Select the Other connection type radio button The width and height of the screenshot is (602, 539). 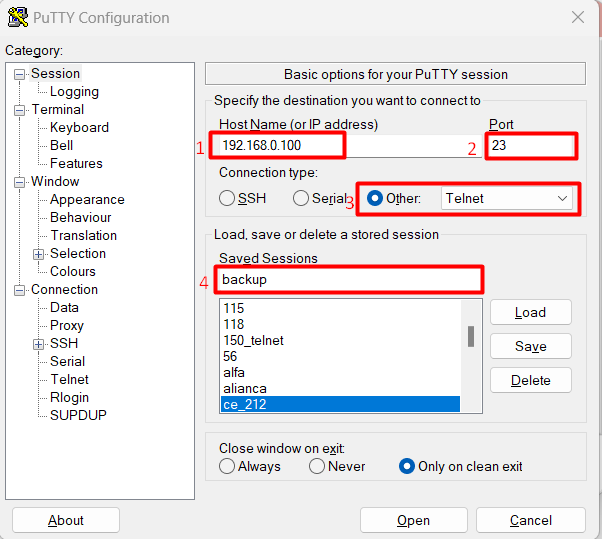pyautogui.click(x=375, y=198)
